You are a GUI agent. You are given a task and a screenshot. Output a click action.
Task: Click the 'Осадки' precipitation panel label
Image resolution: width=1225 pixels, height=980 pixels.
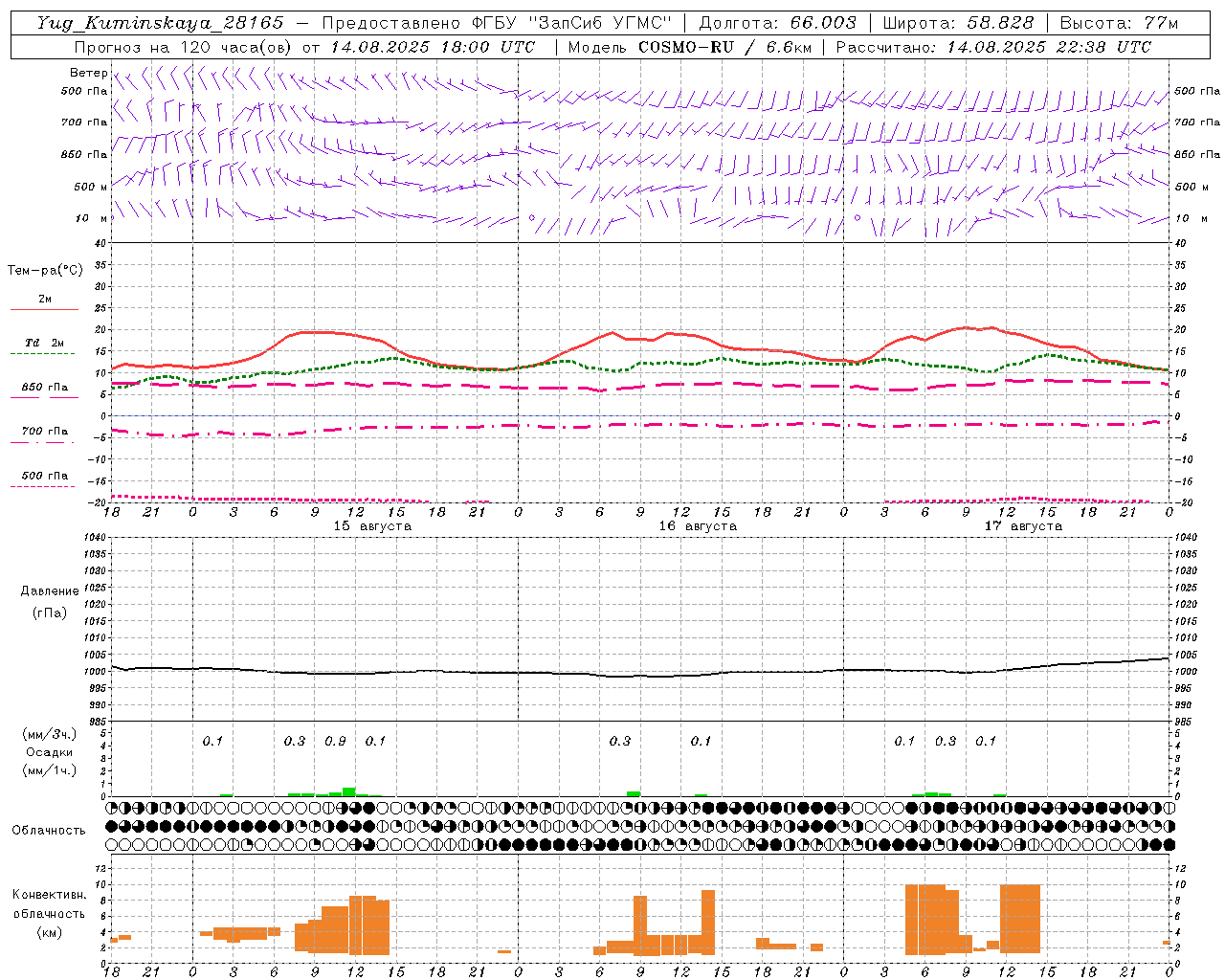(x=50, y=752)
